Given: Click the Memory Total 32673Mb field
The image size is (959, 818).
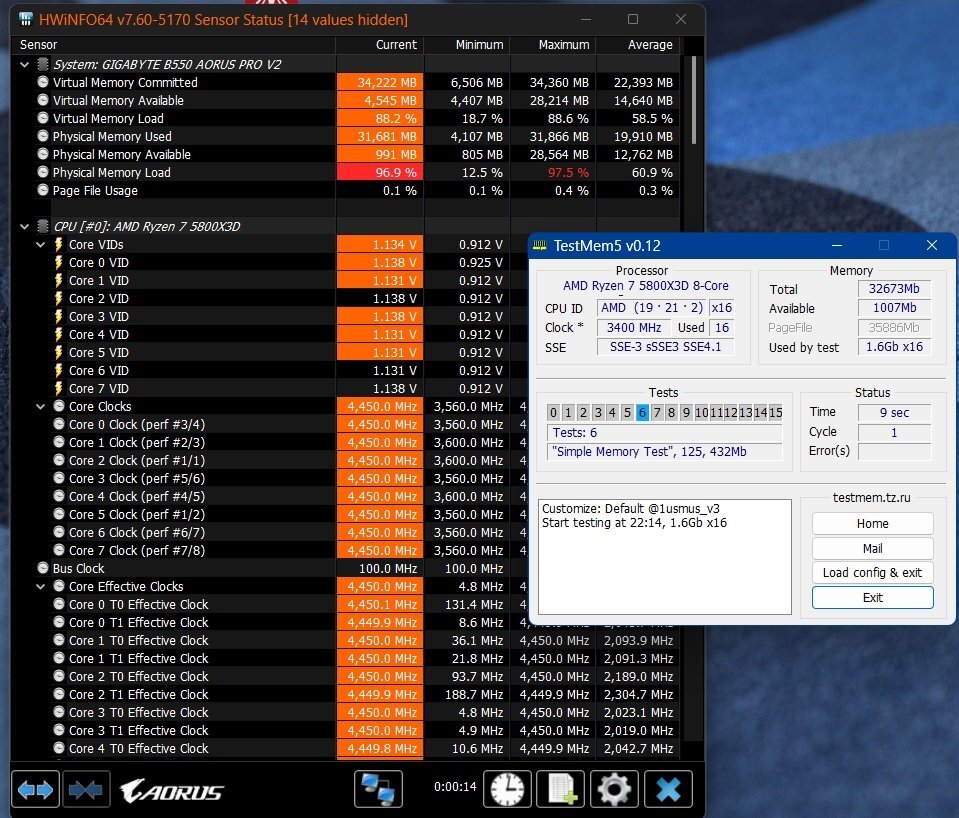Looking at the screenshot, I should pyautogui.click(x=894, y=289).
